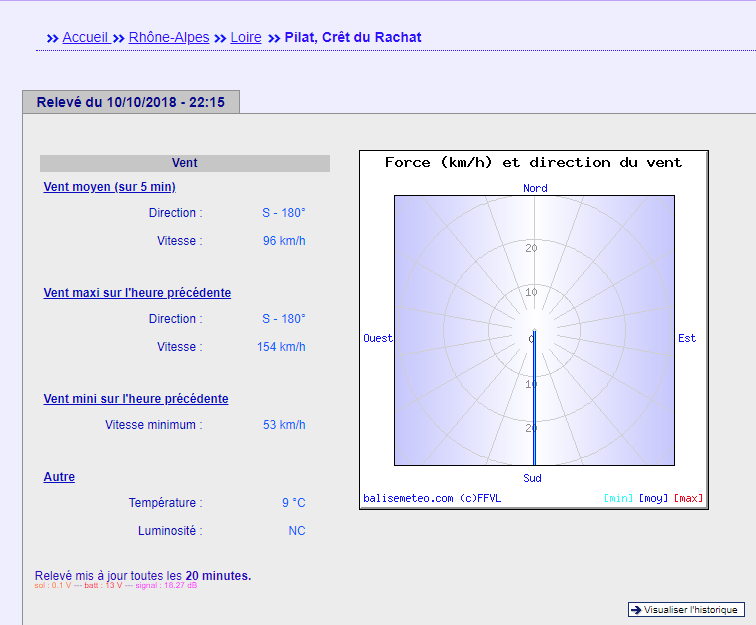
Task: Click the '[max]' legend entry in the chart
Action: (688, 498)
